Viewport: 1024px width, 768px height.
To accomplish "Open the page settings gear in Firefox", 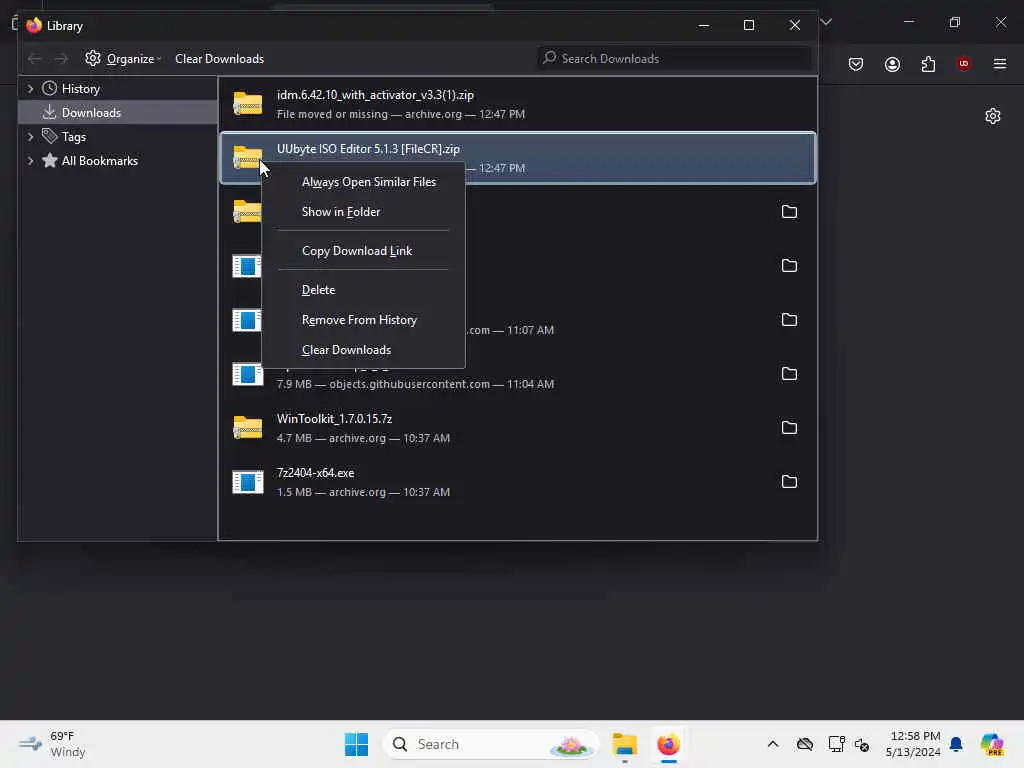I will (x=993, y=116).
